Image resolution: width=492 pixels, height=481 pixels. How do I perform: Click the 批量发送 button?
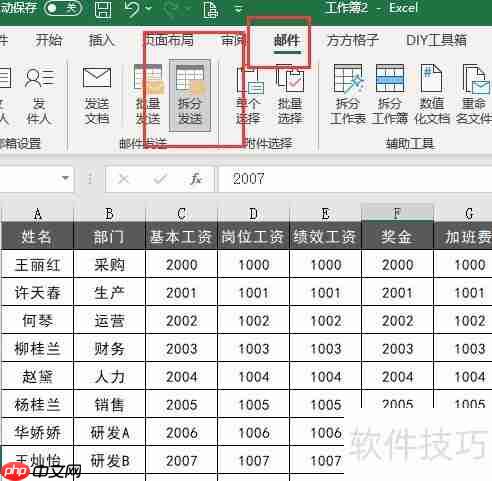click(x=148, y=96)
